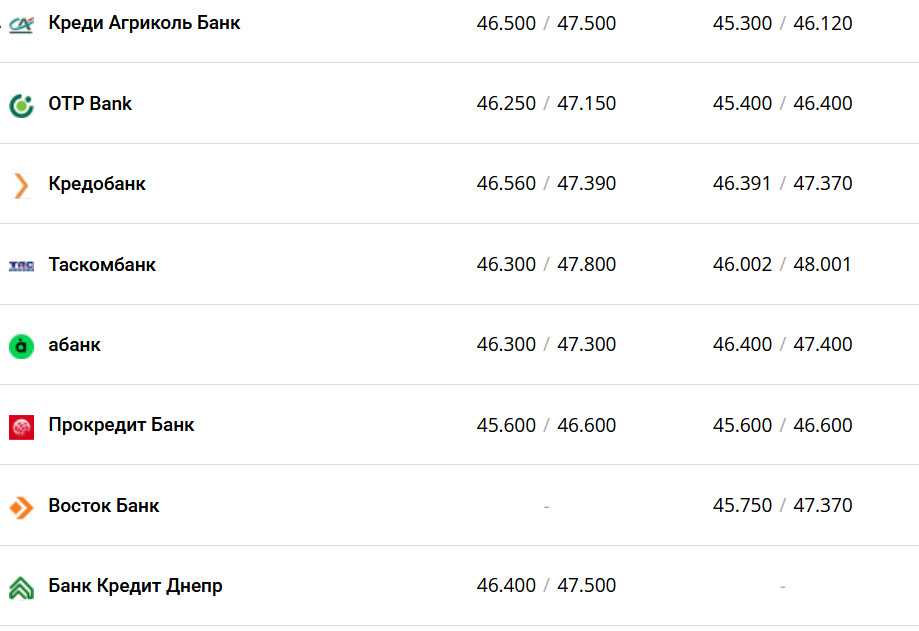Viewport: 919px width, 631px height.
Task: Click the Восток Банк rate 45.750 / 47.370
Action: [782, 506]
